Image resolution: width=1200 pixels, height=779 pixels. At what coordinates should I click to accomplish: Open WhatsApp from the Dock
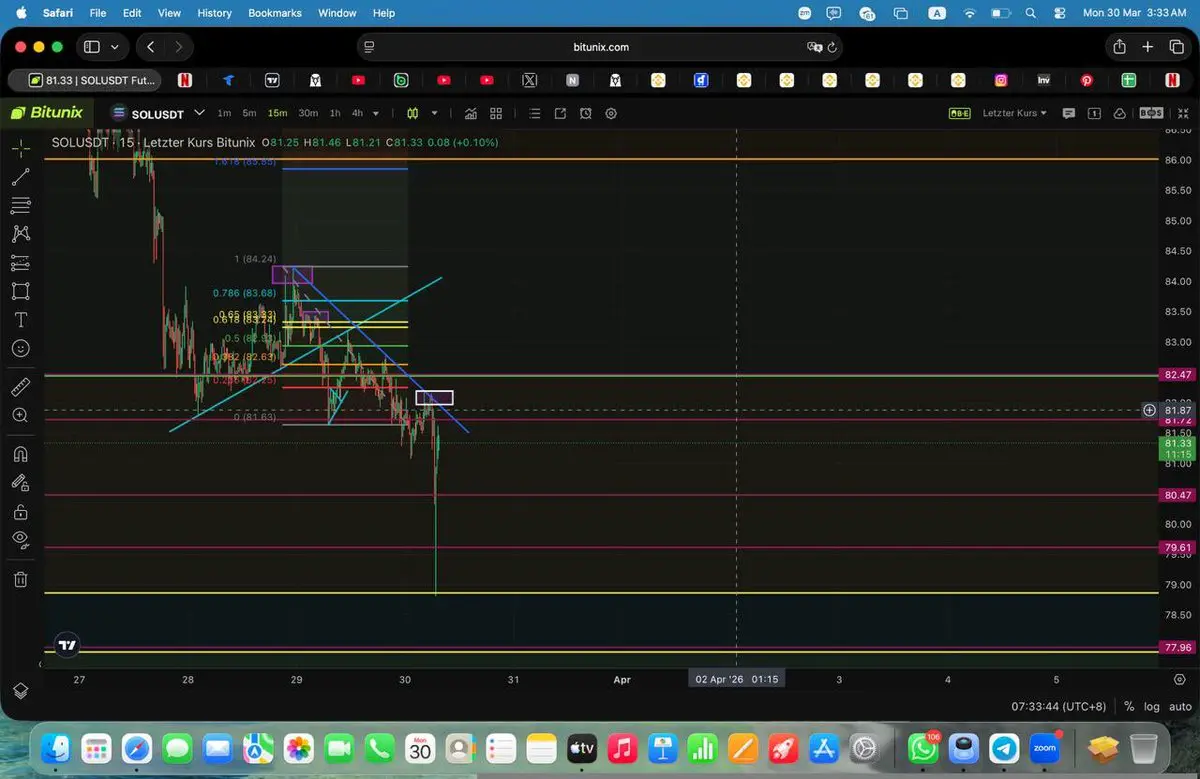coord(924,747)
